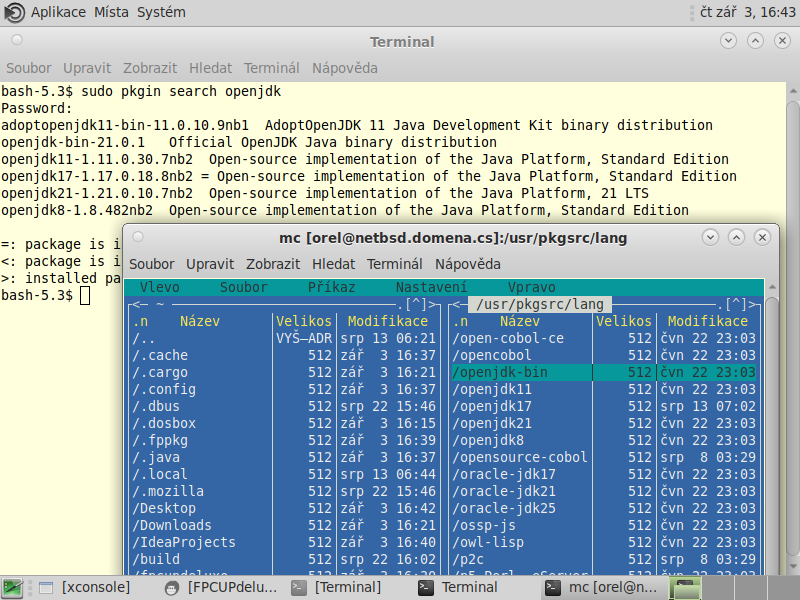
Task: Open the Místa panel menu
Action: (111, 12)
